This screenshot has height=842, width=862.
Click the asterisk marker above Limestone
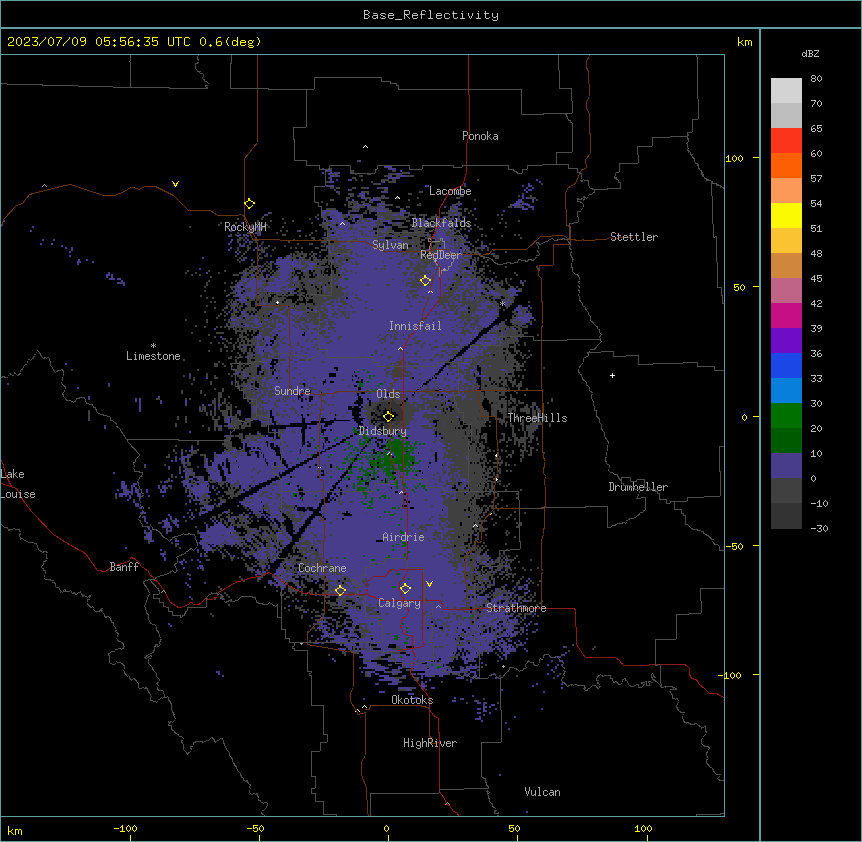point(153,346)
